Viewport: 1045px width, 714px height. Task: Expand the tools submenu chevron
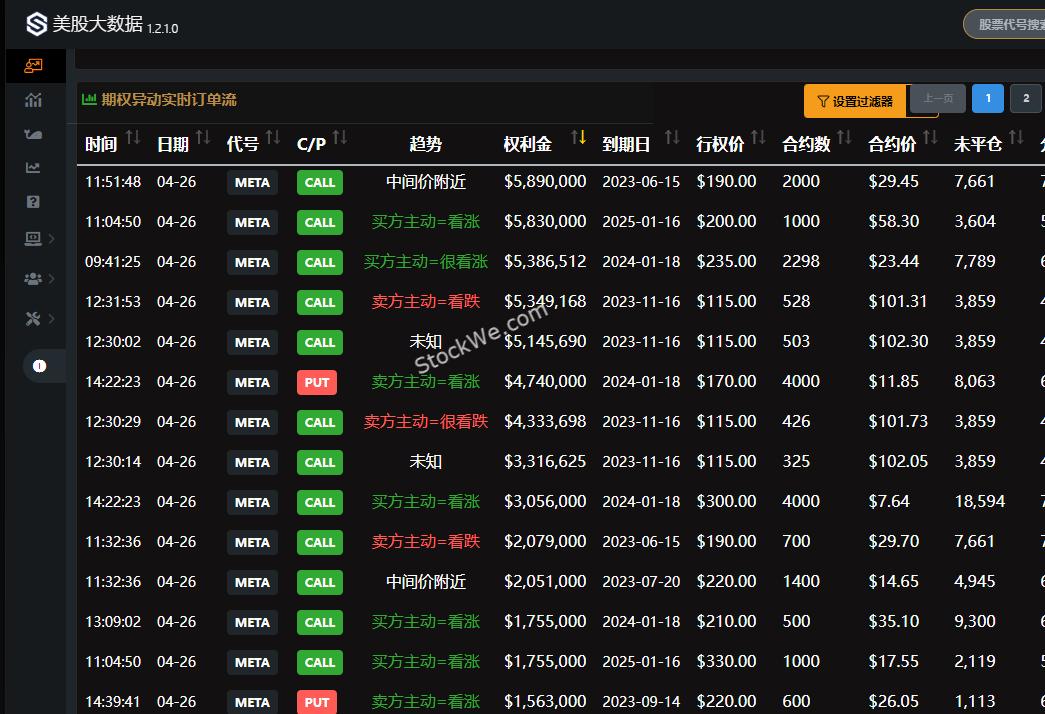point(52,319)
